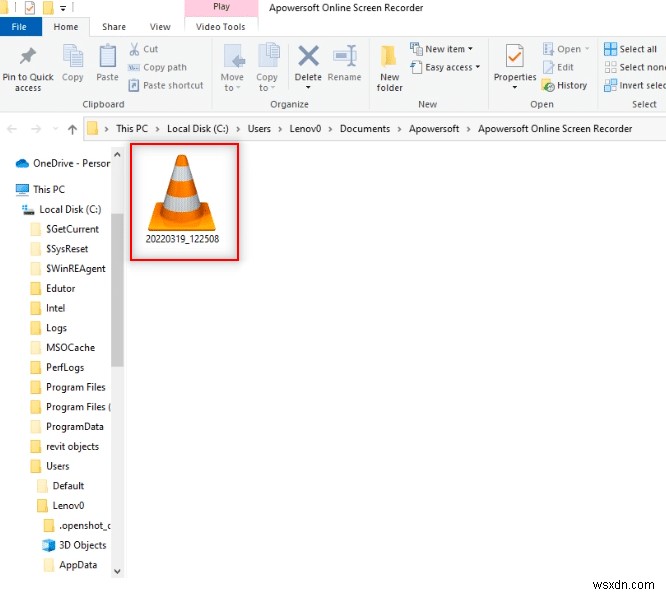Click the navigation pane scroll down arrow
This screenshot has height=595, width=666.
point(117,571)
